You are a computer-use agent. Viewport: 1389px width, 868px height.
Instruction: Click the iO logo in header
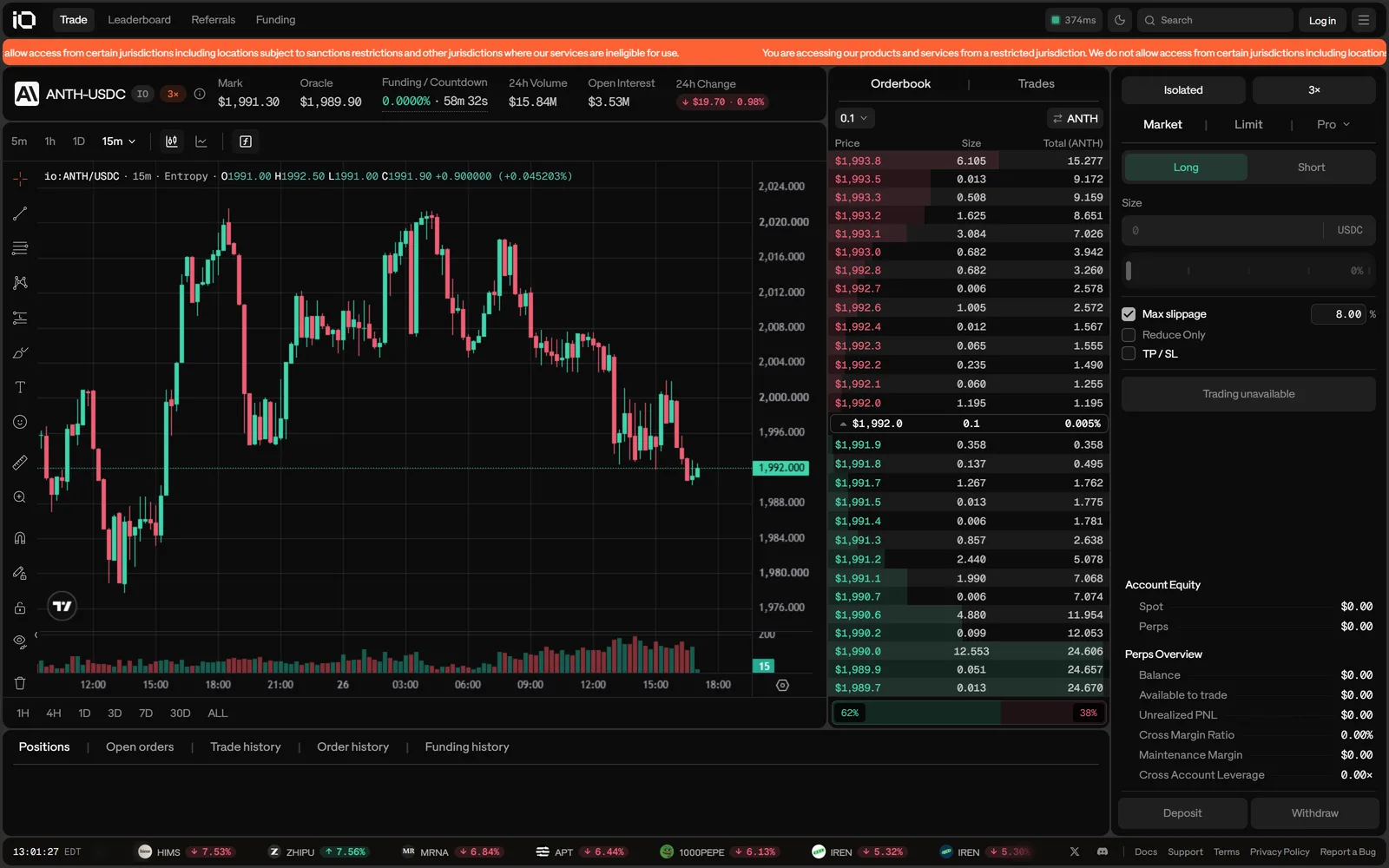[x=24, y=20]
